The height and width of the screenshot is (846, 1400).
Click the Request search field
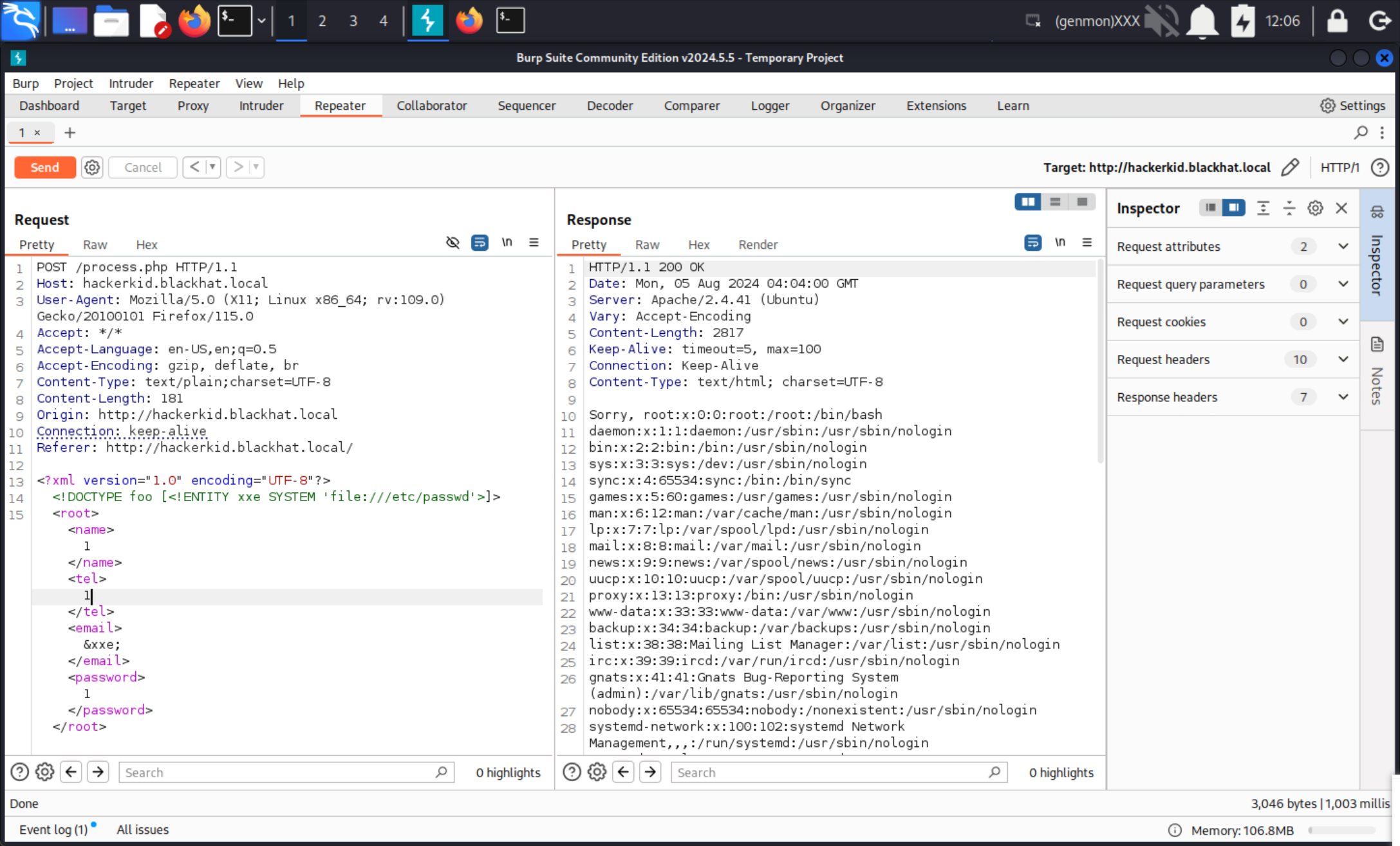[286, 772]
